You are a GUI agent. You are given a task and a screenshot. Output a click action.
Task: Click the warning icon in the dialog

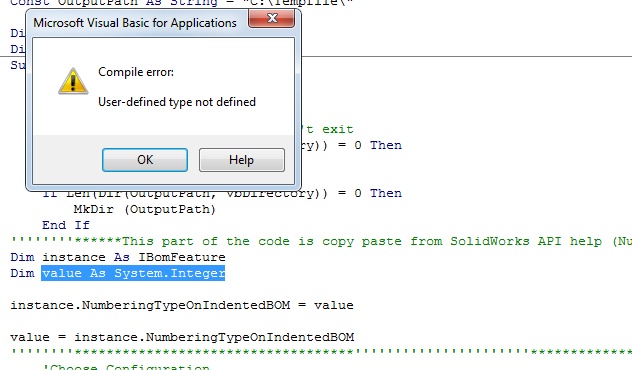coord(73,81)
